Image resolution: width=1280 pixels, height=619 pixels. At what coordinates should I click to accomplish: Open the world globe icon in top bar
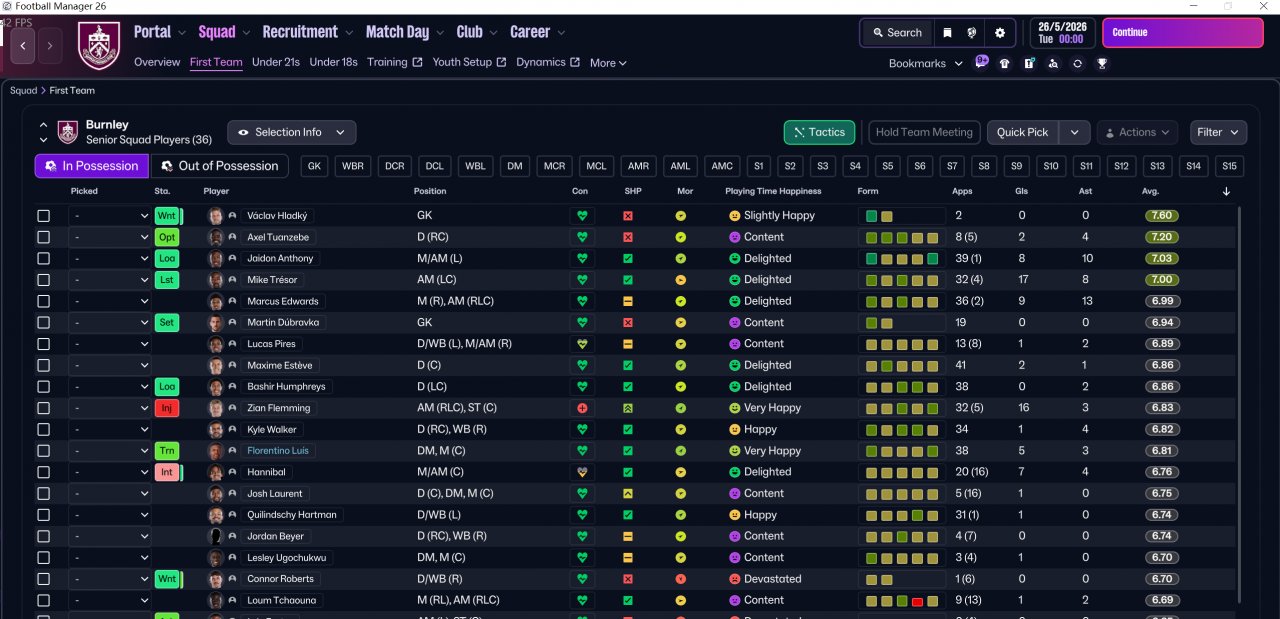point(972,33)
